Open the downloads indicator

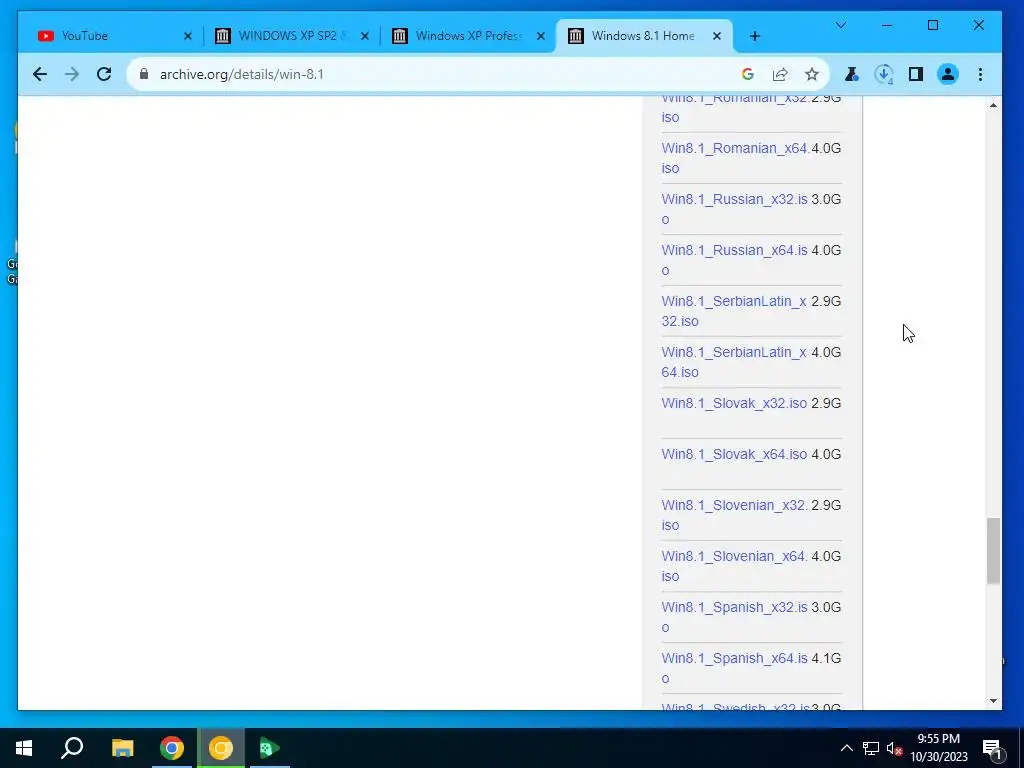click(884, 74)
